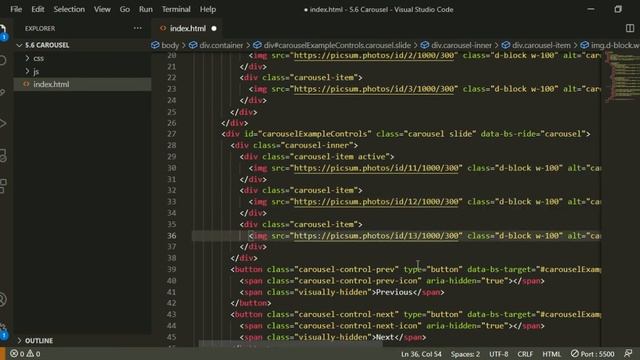Change CRLF line ending setting
This screenshot has height=360, width=640.
pyautogui.click(x=525, y=354)
